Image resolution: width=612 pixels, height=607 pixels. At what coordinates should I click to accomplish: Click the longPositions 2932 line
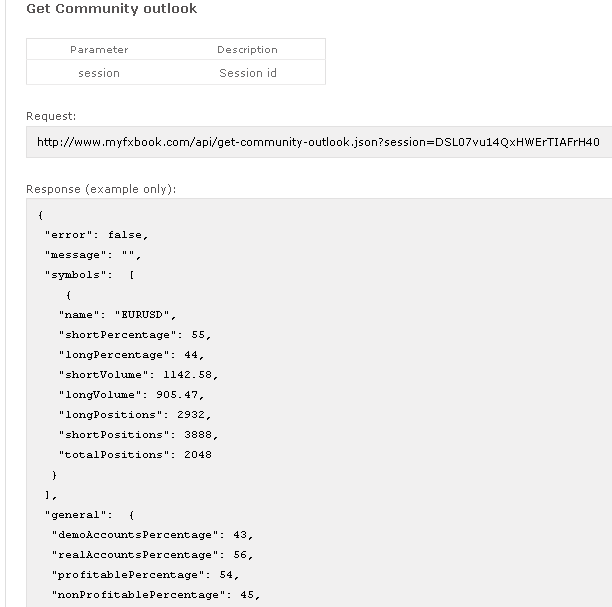[135, 415]
